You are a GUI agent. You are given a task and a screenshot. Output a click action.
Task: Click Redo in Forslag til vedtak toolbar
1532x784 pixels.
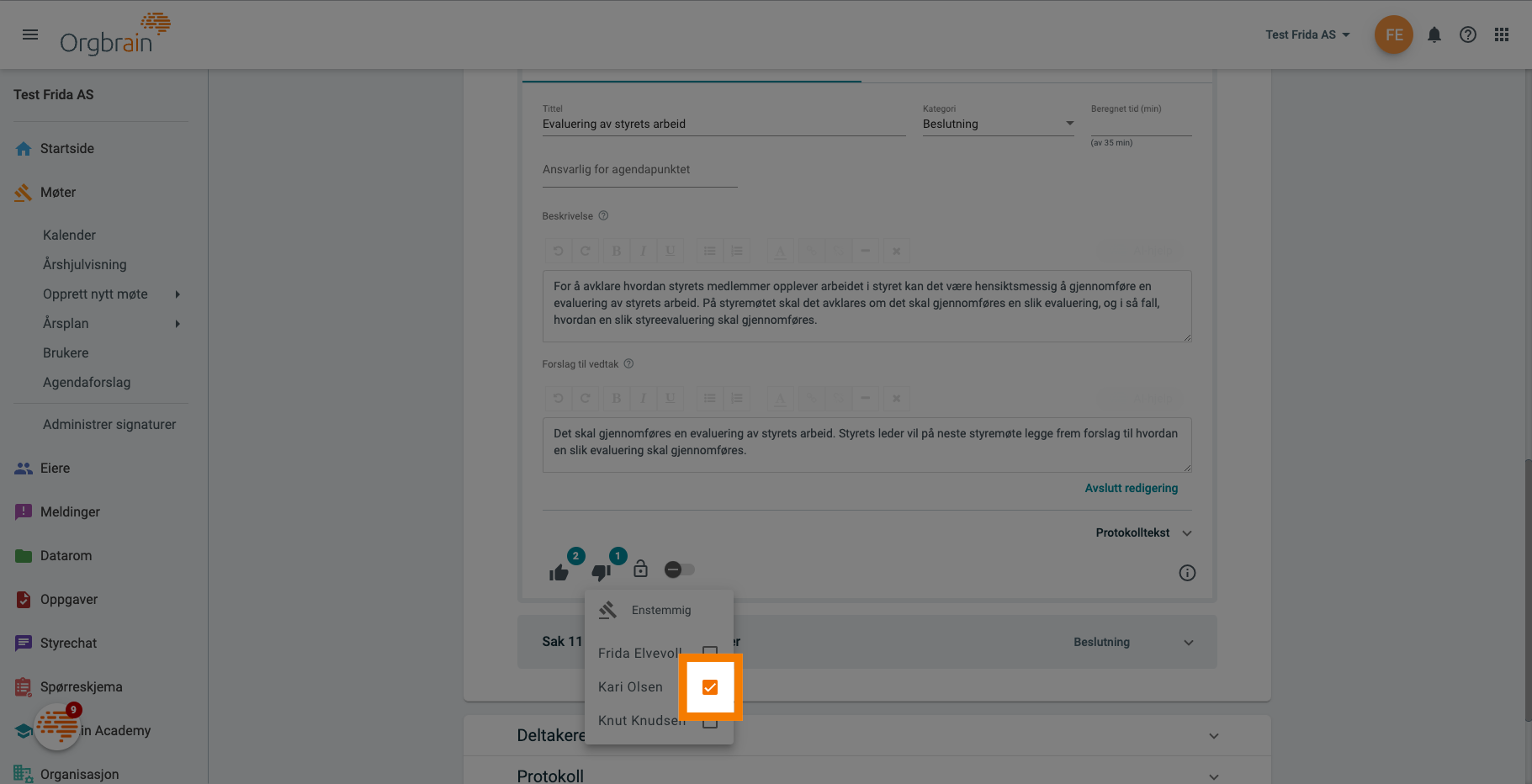coord(585,398)
